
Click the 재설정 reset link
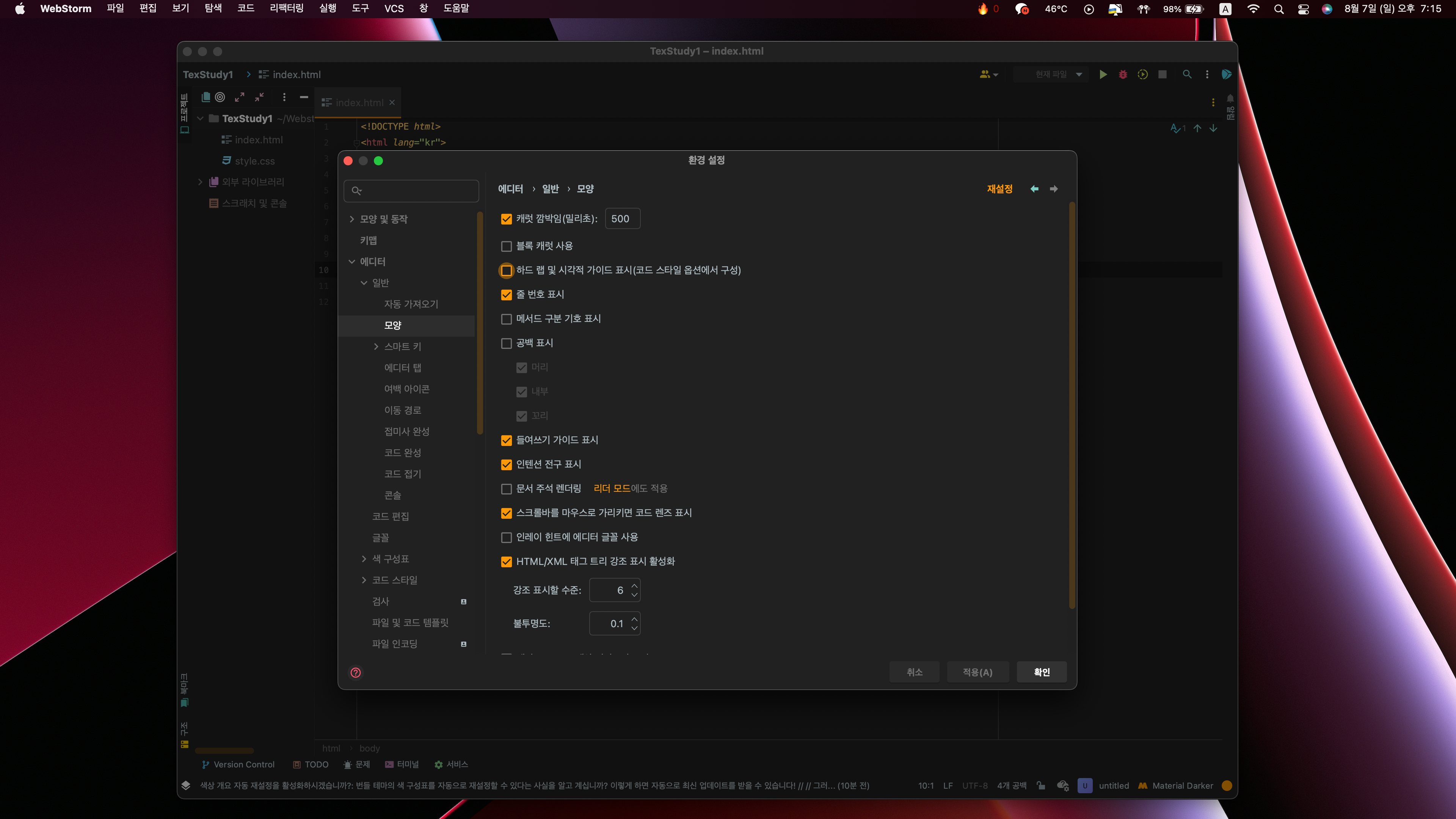click(x=999, y=189)
